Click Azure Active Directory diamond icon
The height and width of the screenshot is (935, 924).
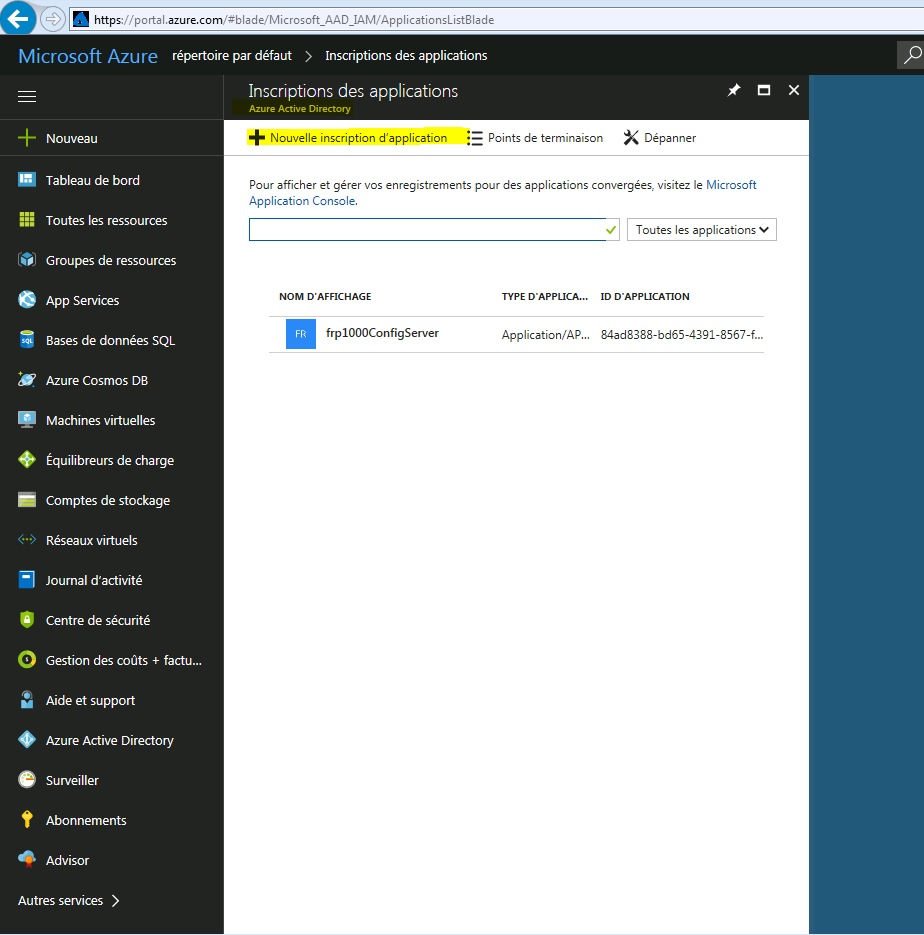pos(27,739)
